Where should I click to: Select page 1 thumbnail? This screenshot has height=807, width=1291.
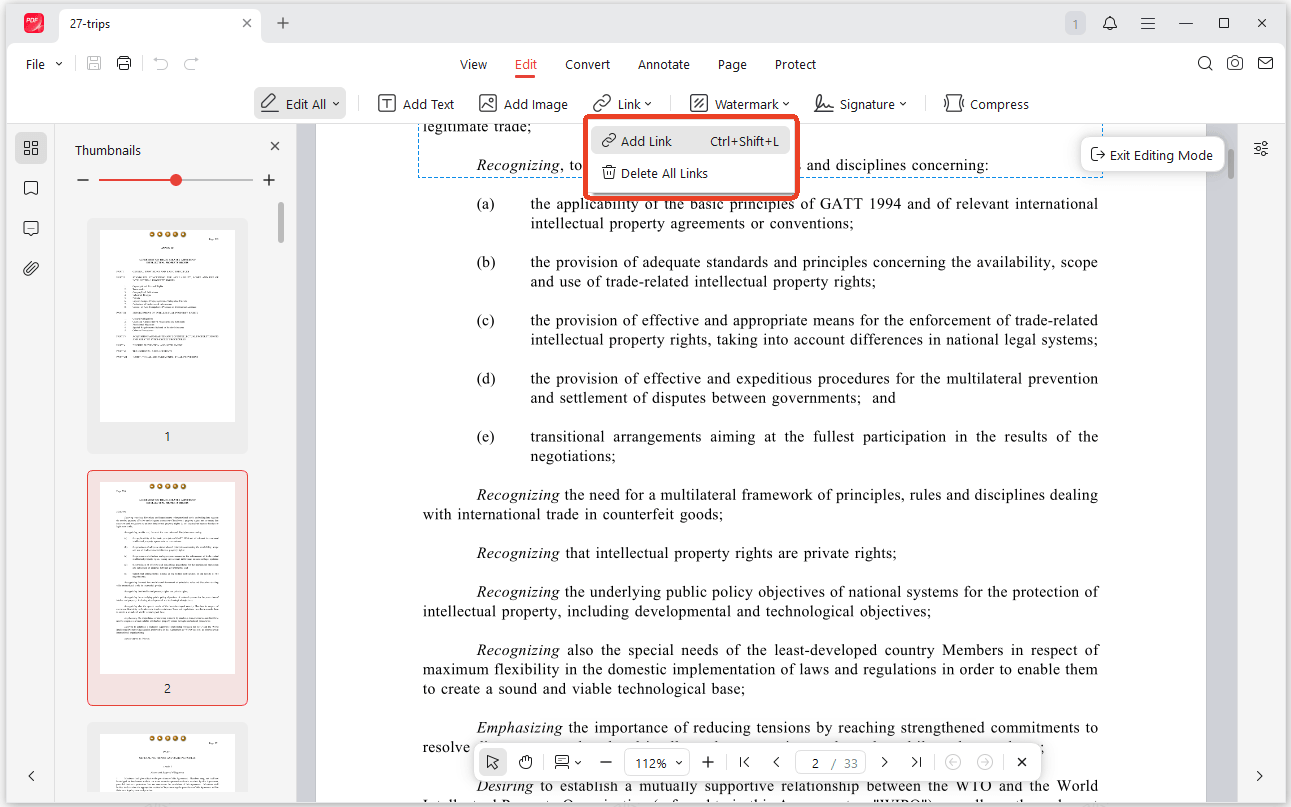pyautogui.click(x=167, y=326)
